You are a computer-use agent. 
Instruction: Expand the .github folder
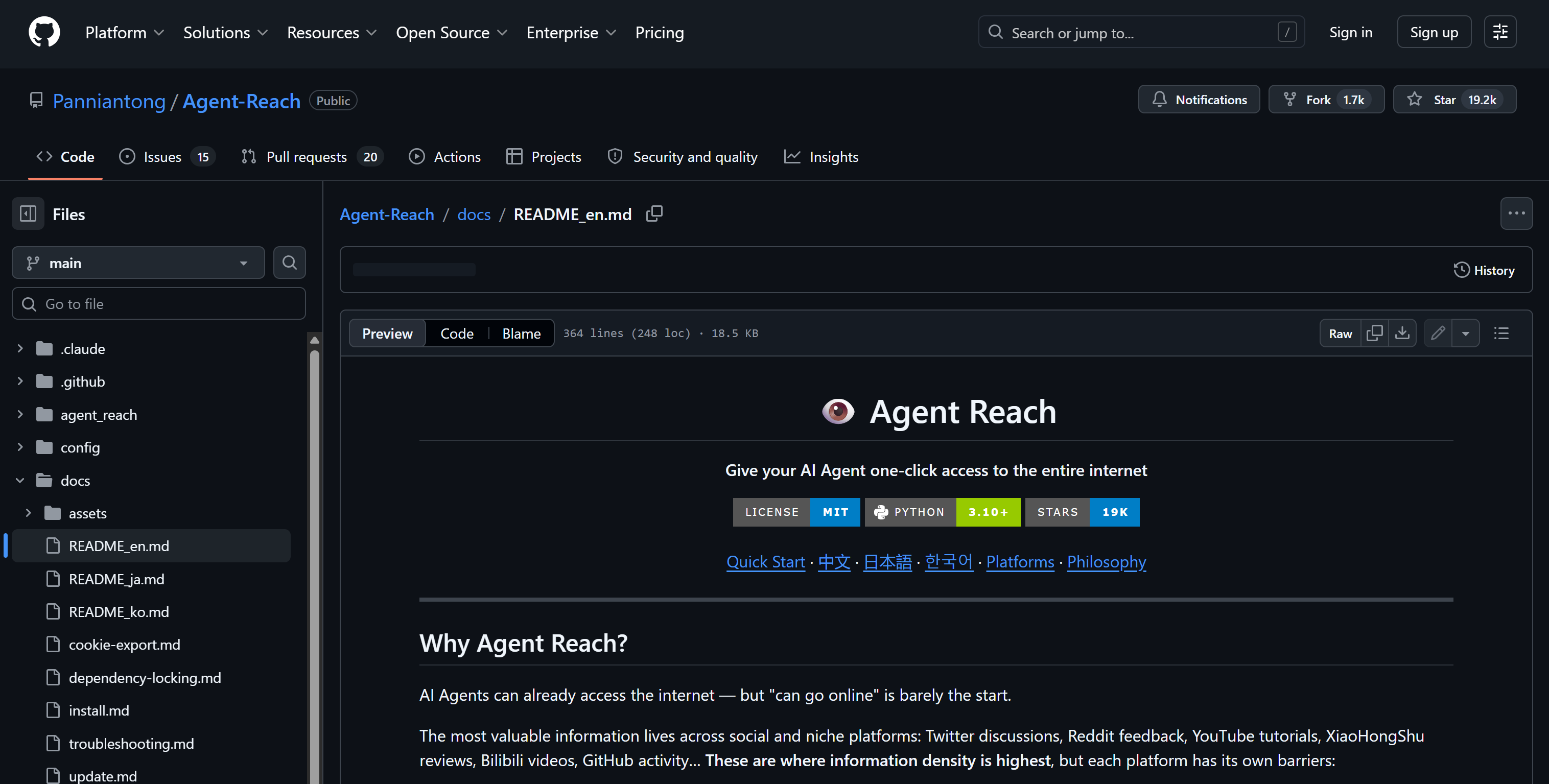[x=20, y=381]
